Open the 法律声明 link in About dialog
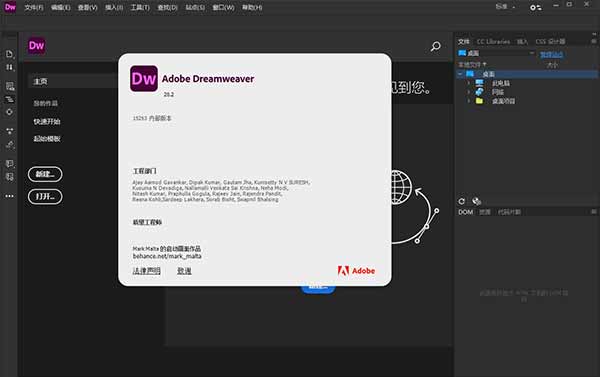Viewport: 600px width, 377px height. [x=147, y=271]
